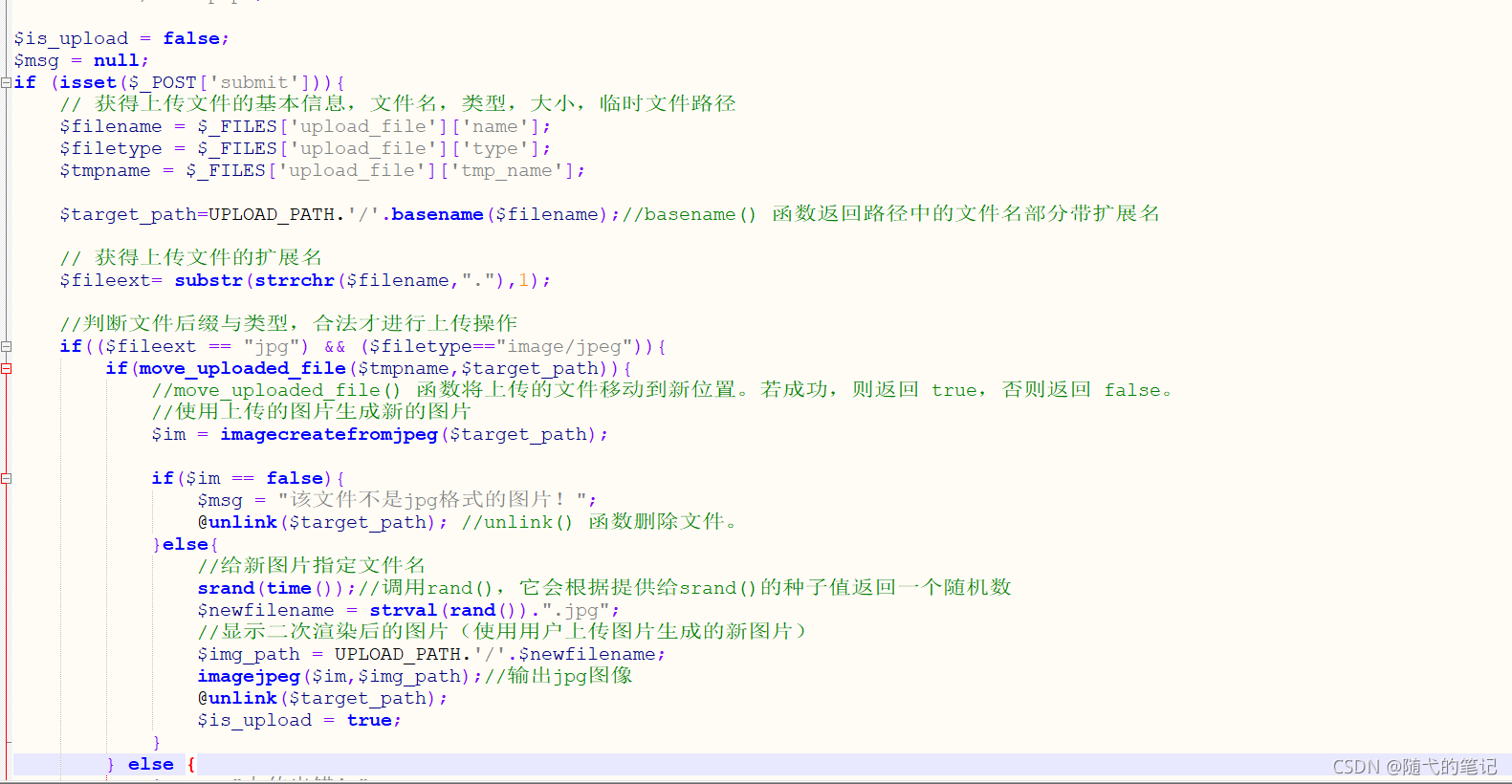Click the if(move_uploaded_file($tmpname,$target_path)) line
This screenshot has height=784, width=1512.
[368, 368]
